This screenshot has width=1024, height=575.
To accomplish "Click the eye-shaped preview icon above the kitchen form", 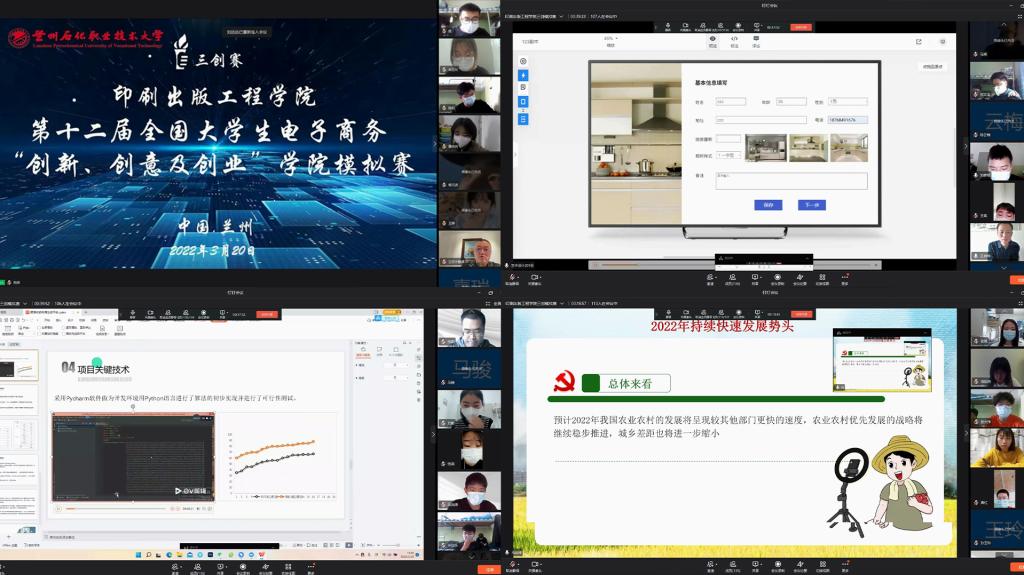I will click(713, 41).
